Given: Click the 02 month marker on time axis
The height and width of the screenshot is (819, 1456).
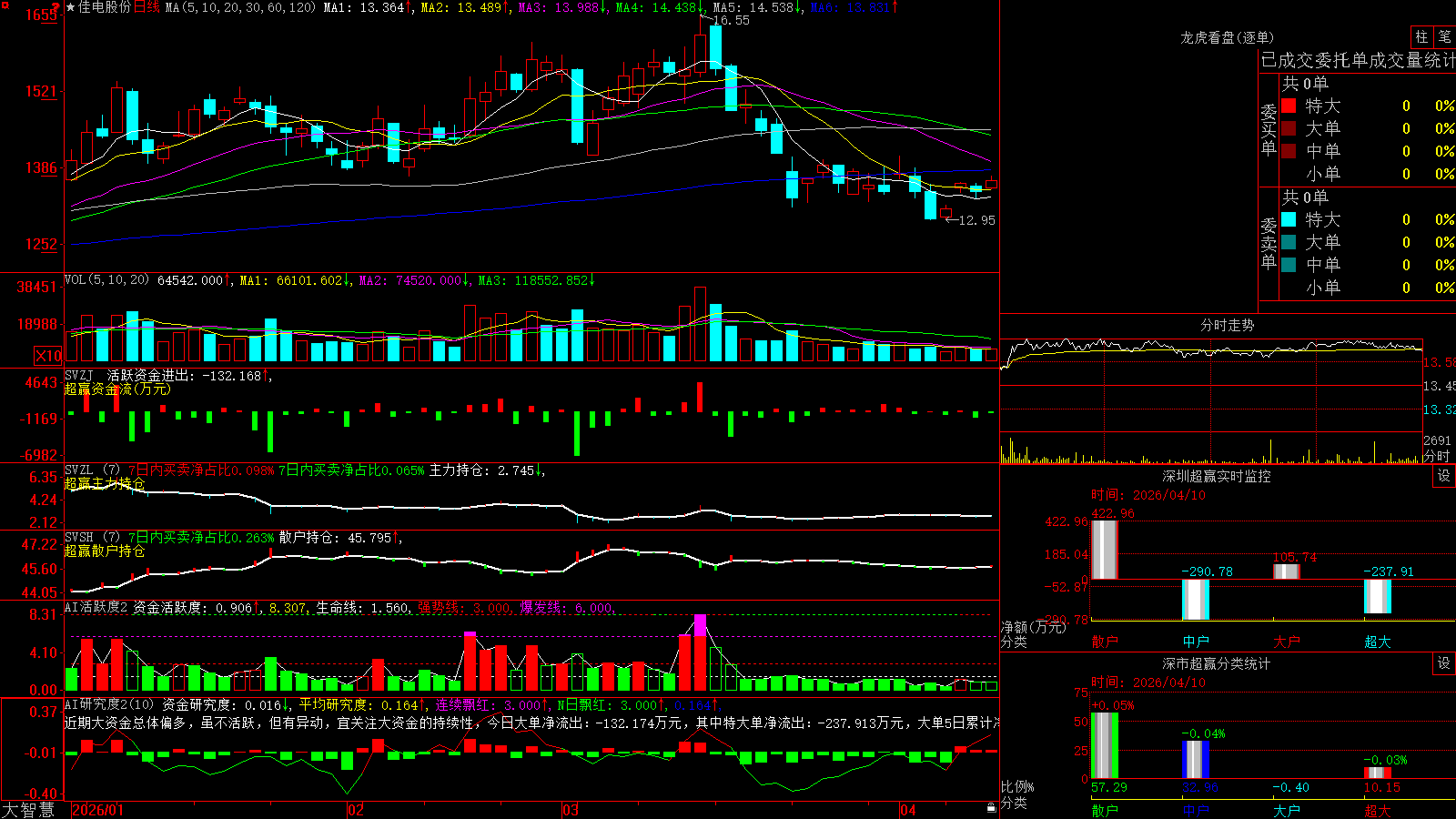Looking at the screenshot, I should 356,810.
